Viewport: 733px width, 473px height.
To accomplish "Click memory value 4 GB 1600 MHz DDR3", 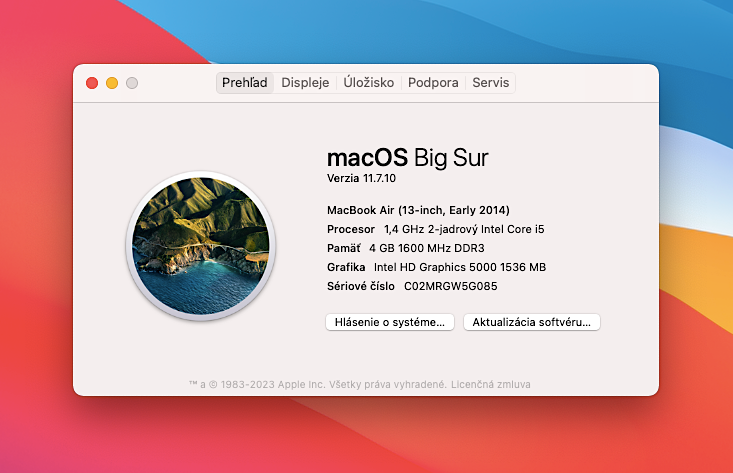I will coord(427,248).
